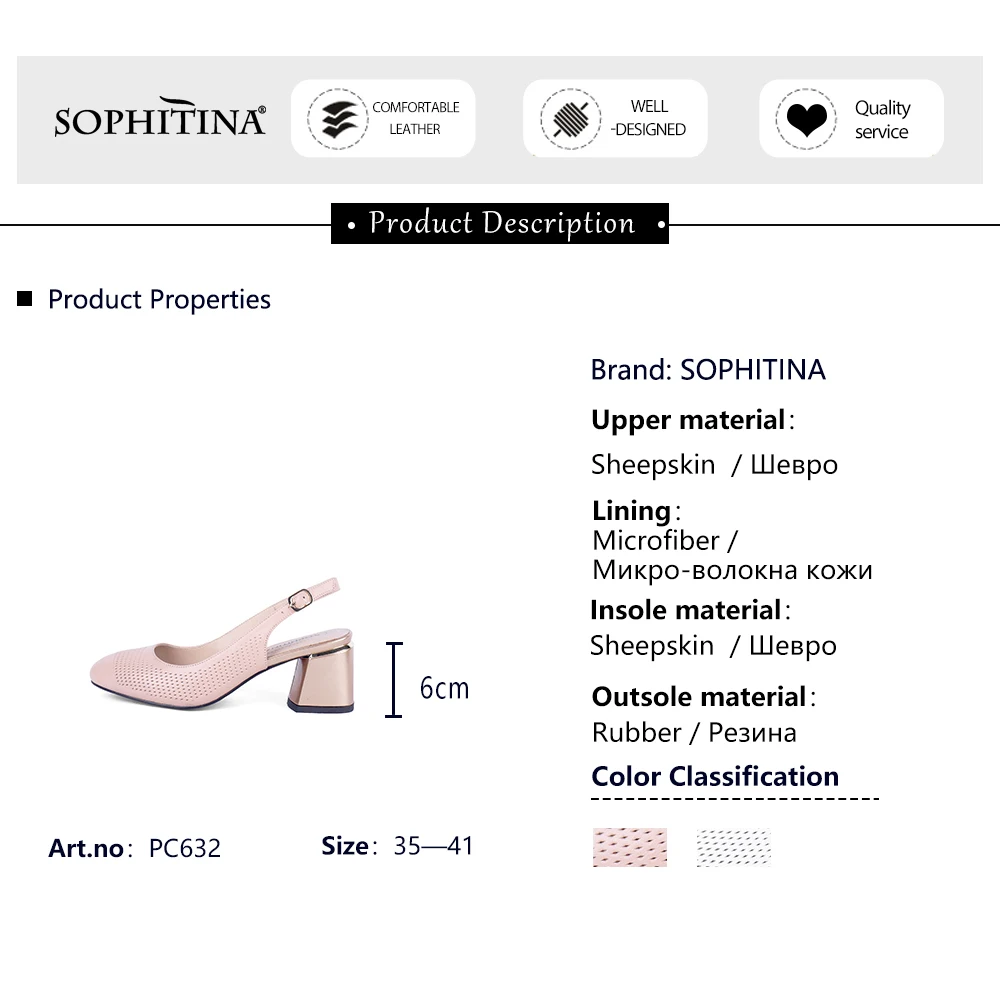Click the Size 35—41 text
This screenshot has height=1000, width=1000.
(397, 846)
